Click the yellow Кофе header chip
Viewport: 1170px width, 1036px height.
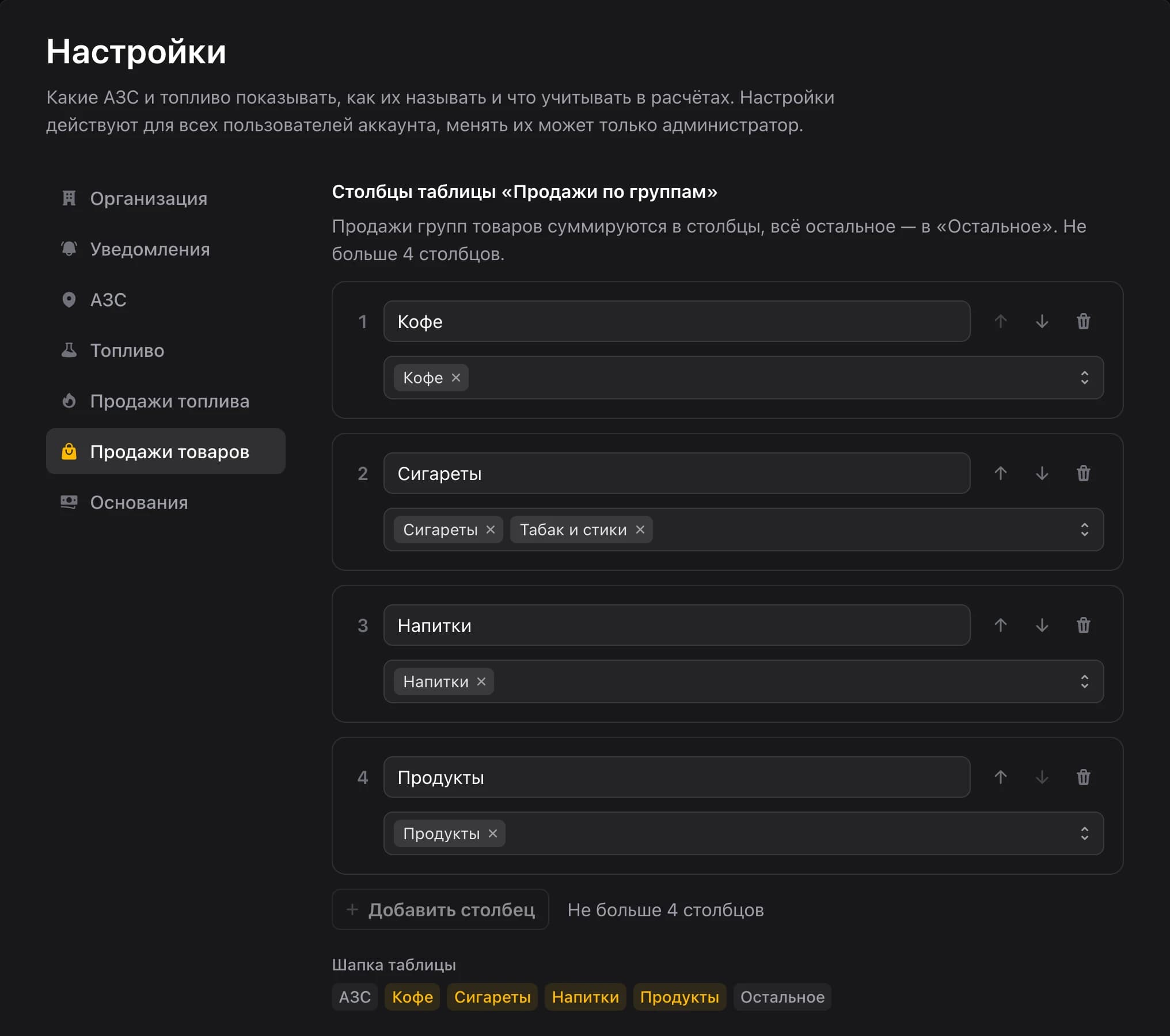coord(412,997)
